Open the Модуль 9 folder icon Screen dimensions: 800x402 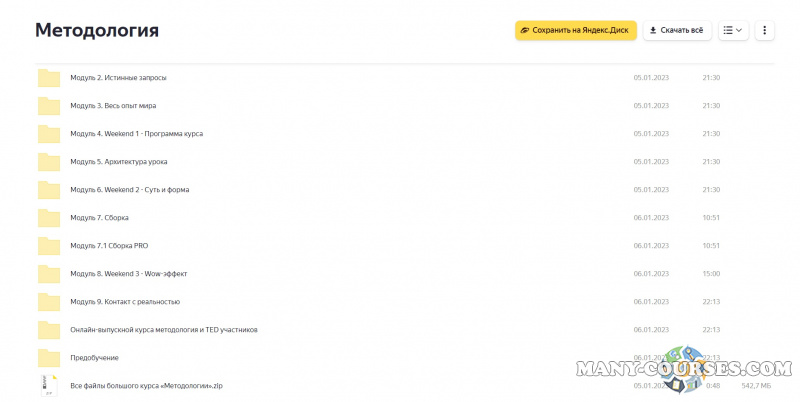click(49, 302)
